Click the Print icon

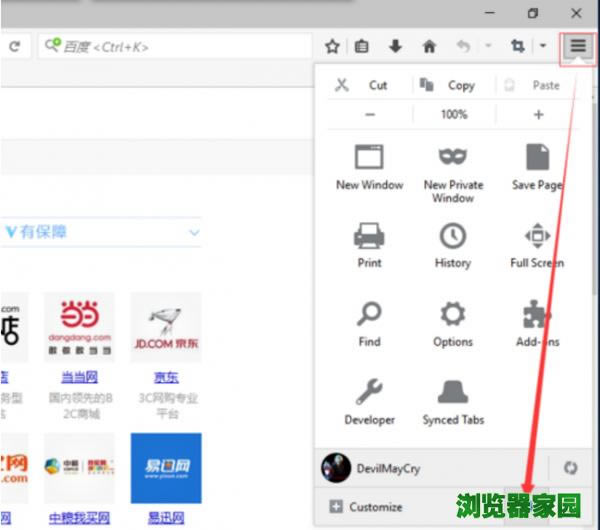369,236
